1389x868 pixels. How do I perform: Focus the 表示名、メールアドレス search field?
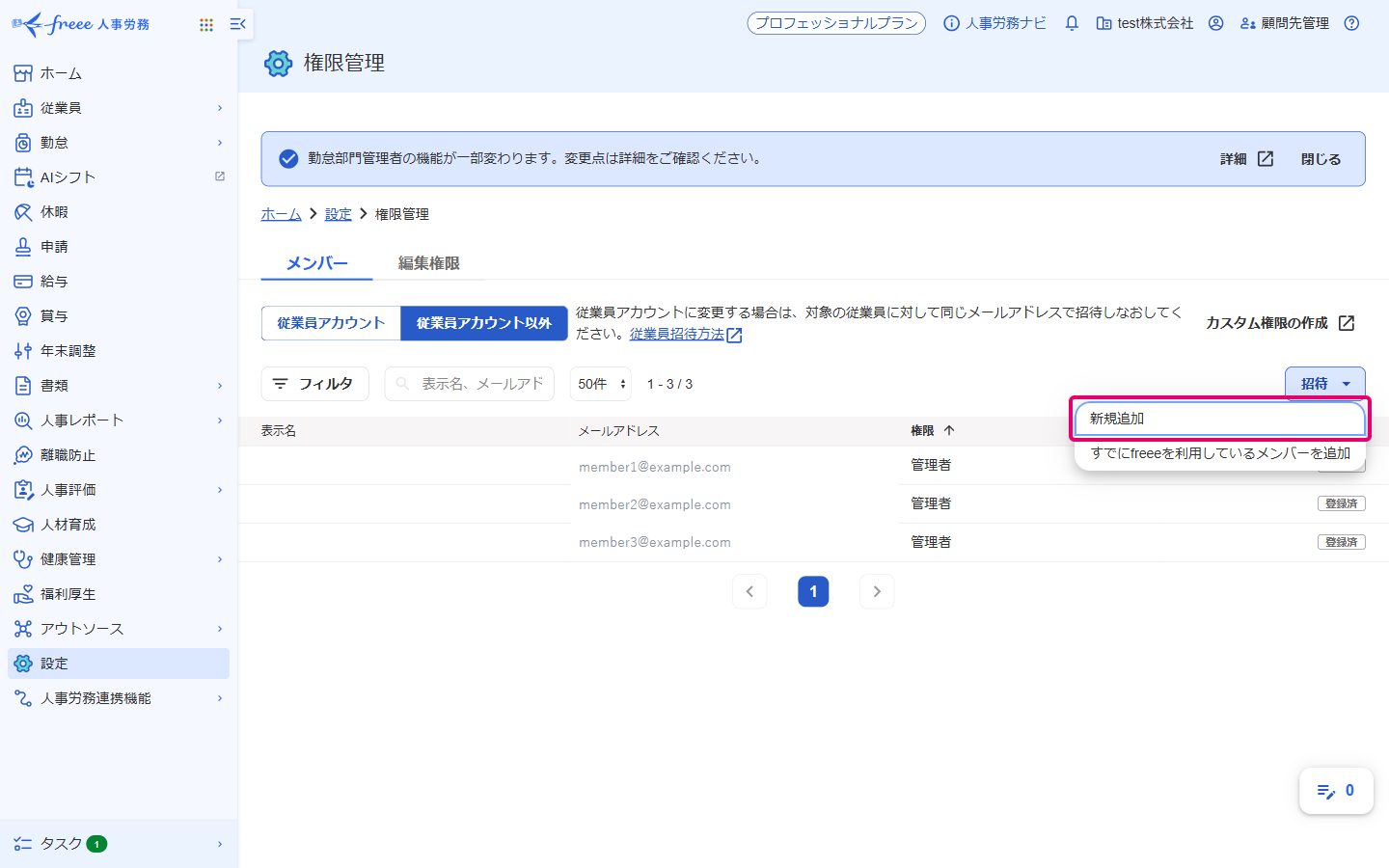(470, 384)
